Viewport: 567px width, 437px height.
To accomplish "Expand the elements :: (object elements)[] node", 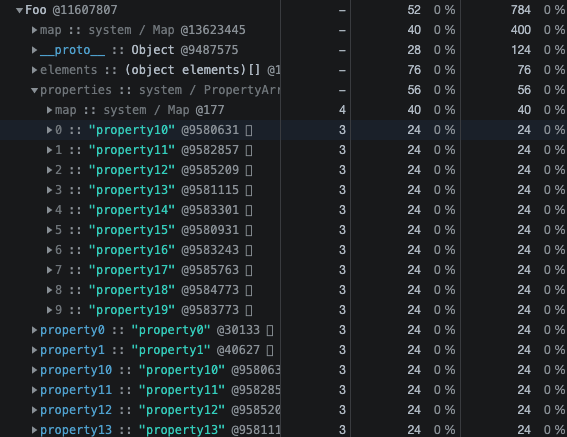I will pyautogui.click(x=34, y=70).
